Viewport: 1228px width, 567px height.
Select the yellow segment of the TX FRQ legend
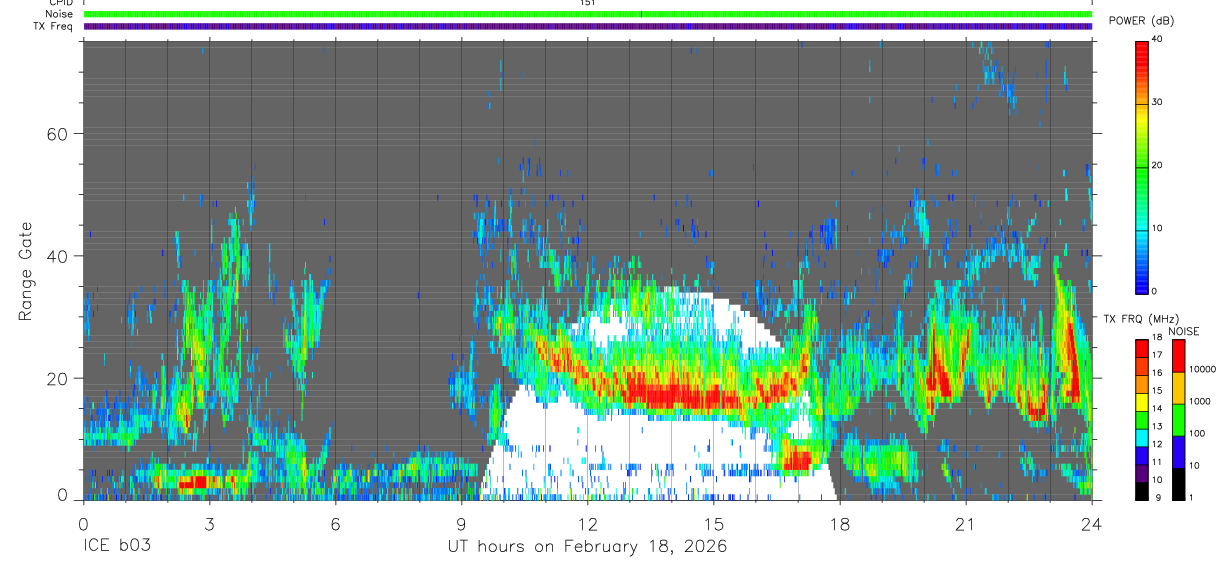(1142, 402)
